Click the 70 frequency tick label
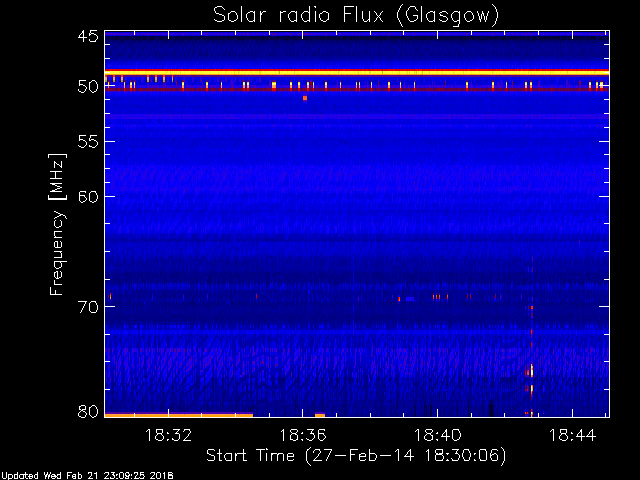 88,307
